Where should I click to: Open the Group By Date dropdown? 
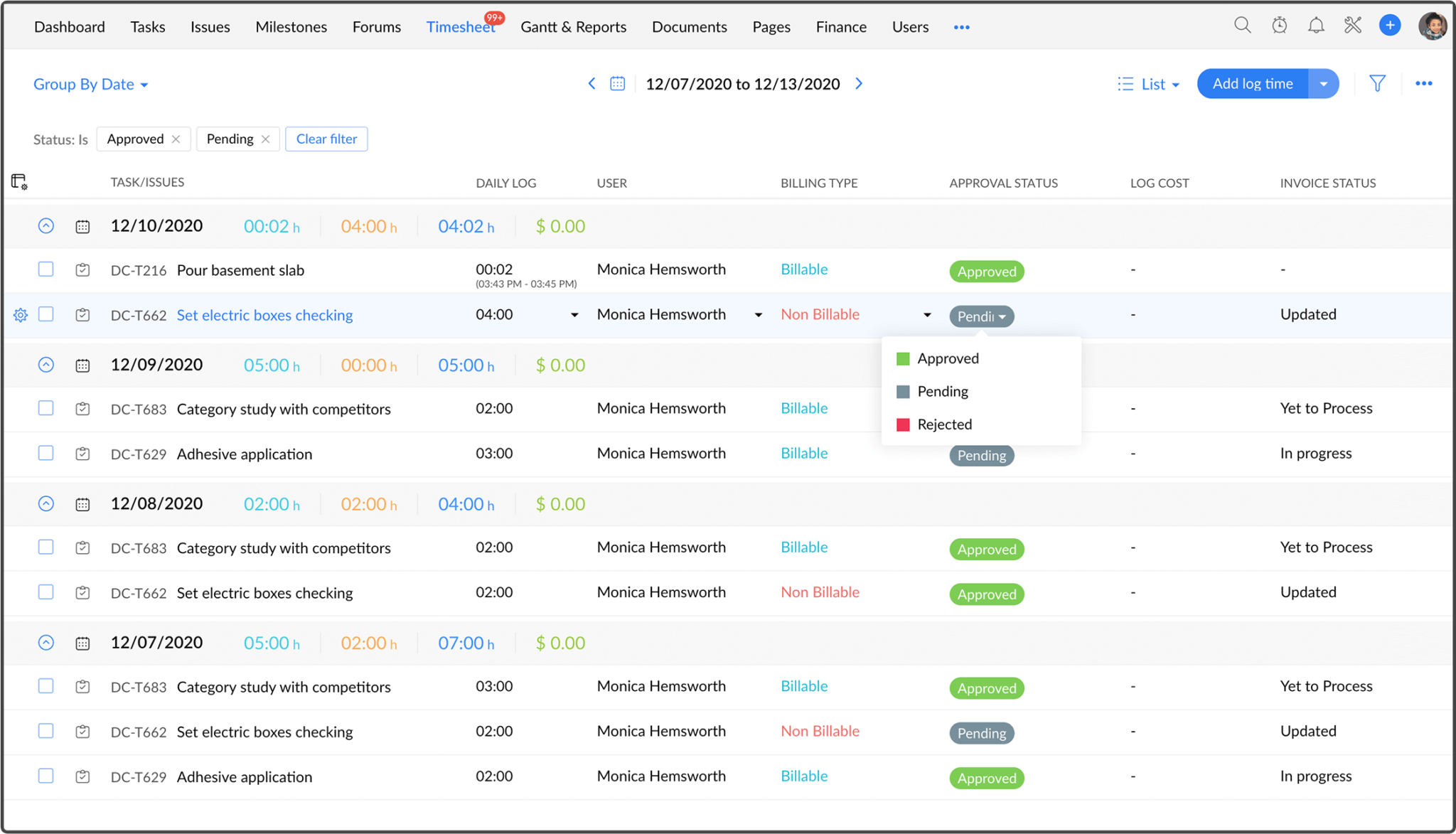(90, 84)
